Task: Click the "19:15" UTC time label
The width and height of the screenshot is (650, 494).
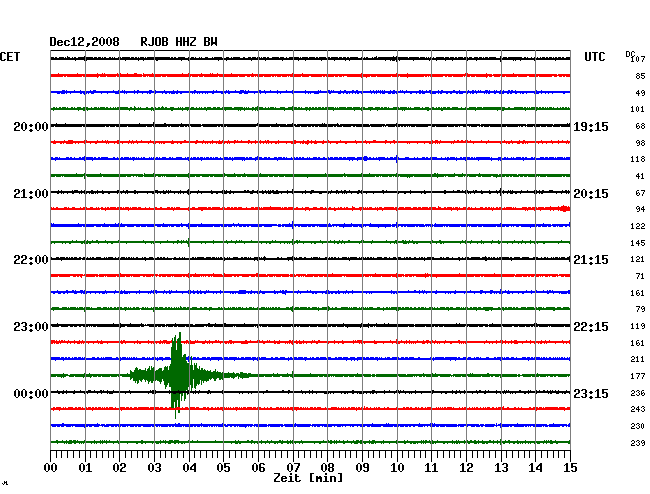Action: [591, 127]
